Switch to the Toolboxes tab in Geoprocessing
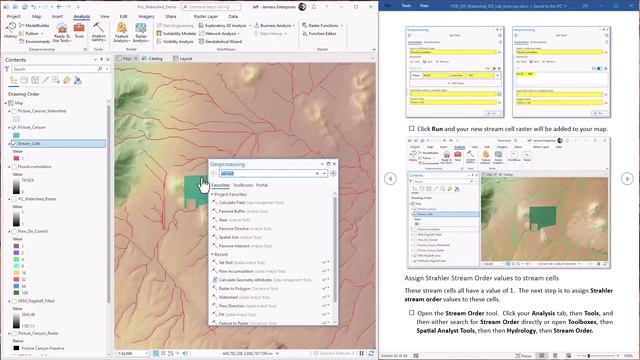The image size is (640, 360). [x=243, y=185]
